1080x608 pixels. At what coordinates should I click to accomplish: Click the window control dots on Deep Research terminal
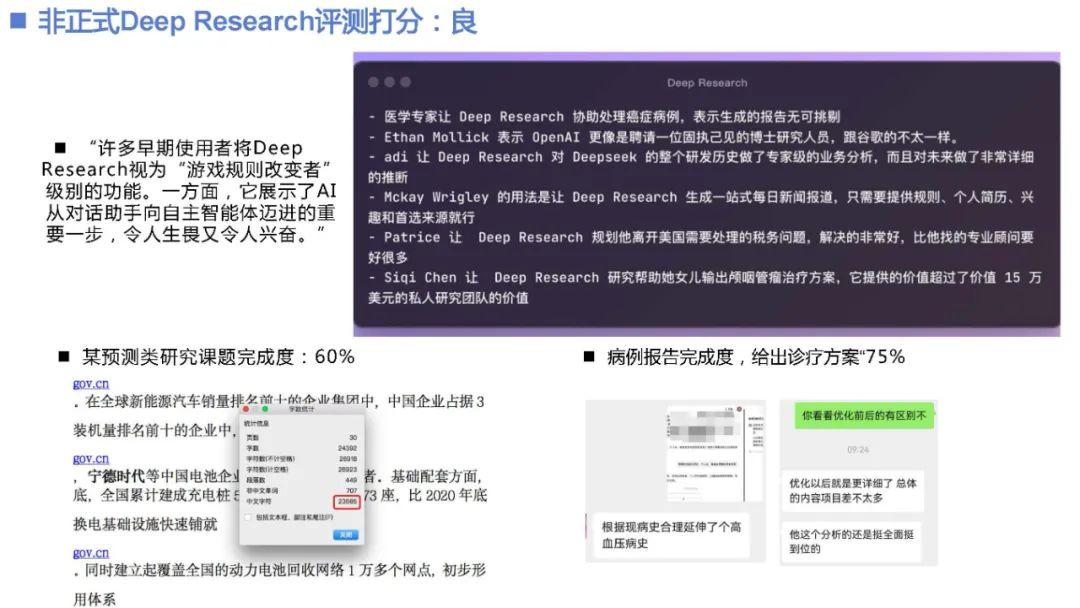click(389, 81)
